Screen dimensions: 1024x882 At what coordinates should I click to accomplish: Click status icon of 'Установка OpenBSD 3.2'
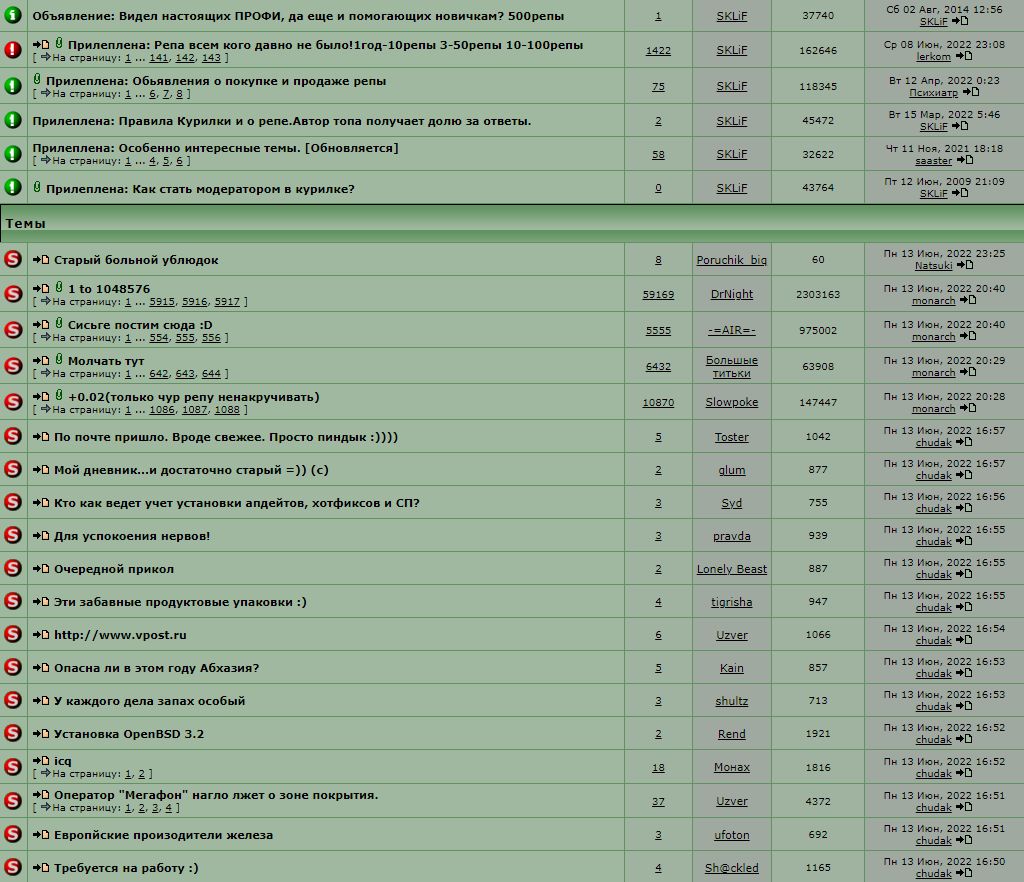click(12, 733)
